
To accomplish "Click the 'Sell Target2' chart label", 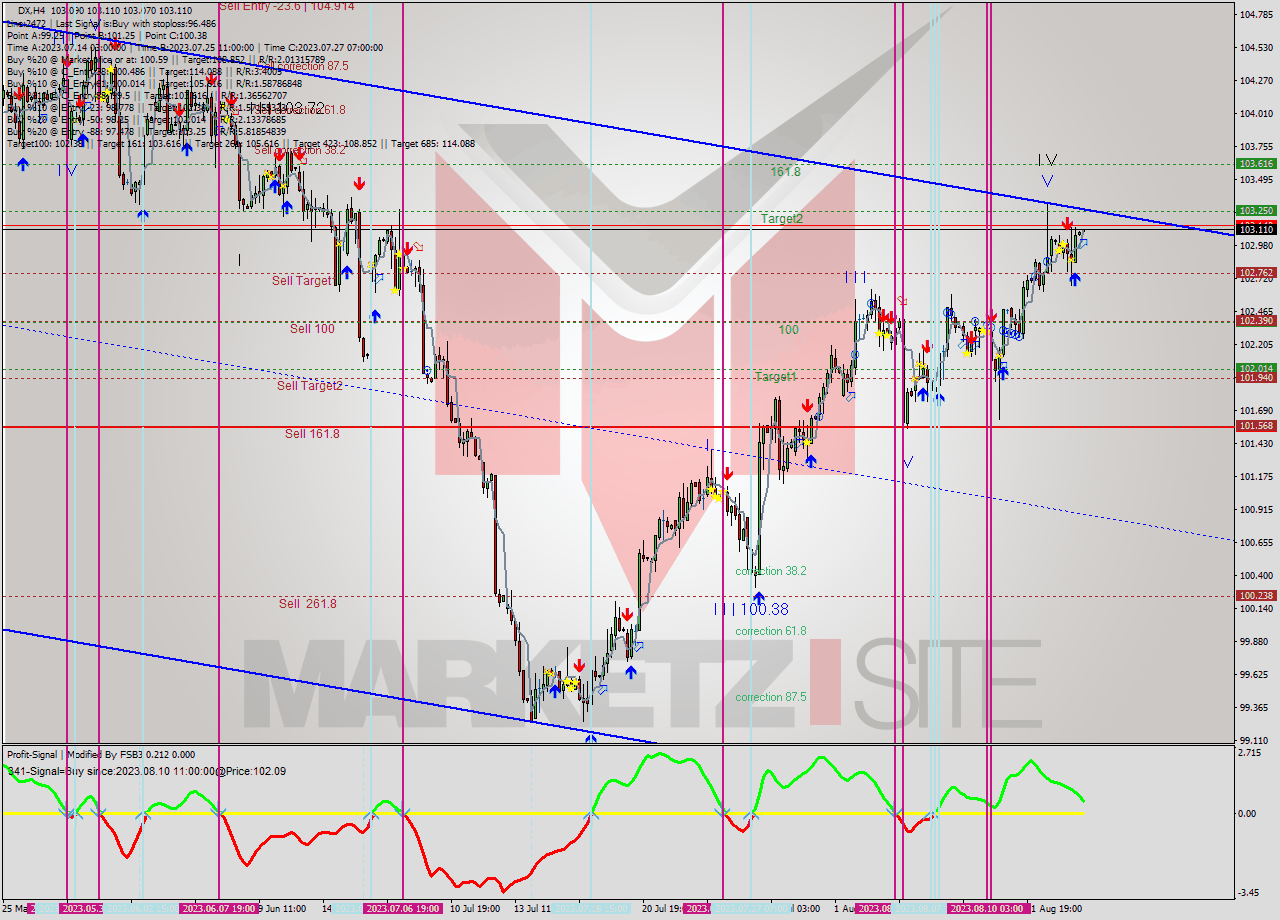I will pos(310,385).
